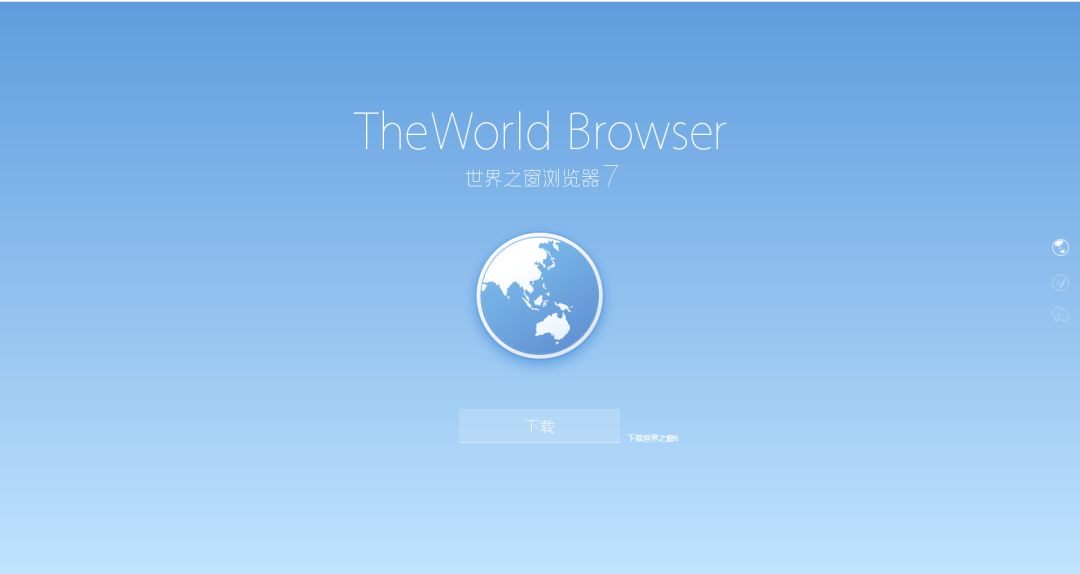
Task: Click the word "Browser" in the heading
Action: tap(646, 132)
